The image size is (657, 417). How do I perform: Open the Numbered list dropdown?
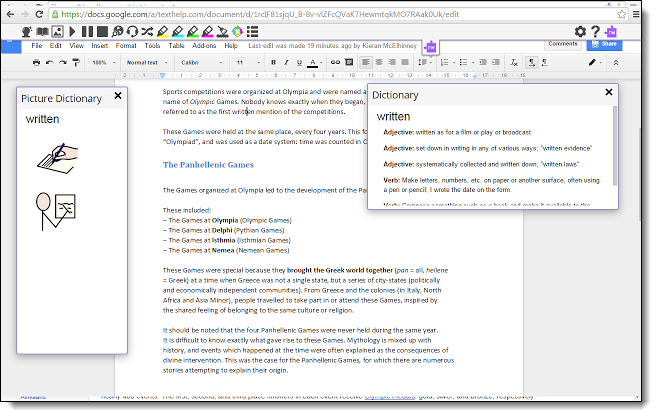(x=447, y=62)
